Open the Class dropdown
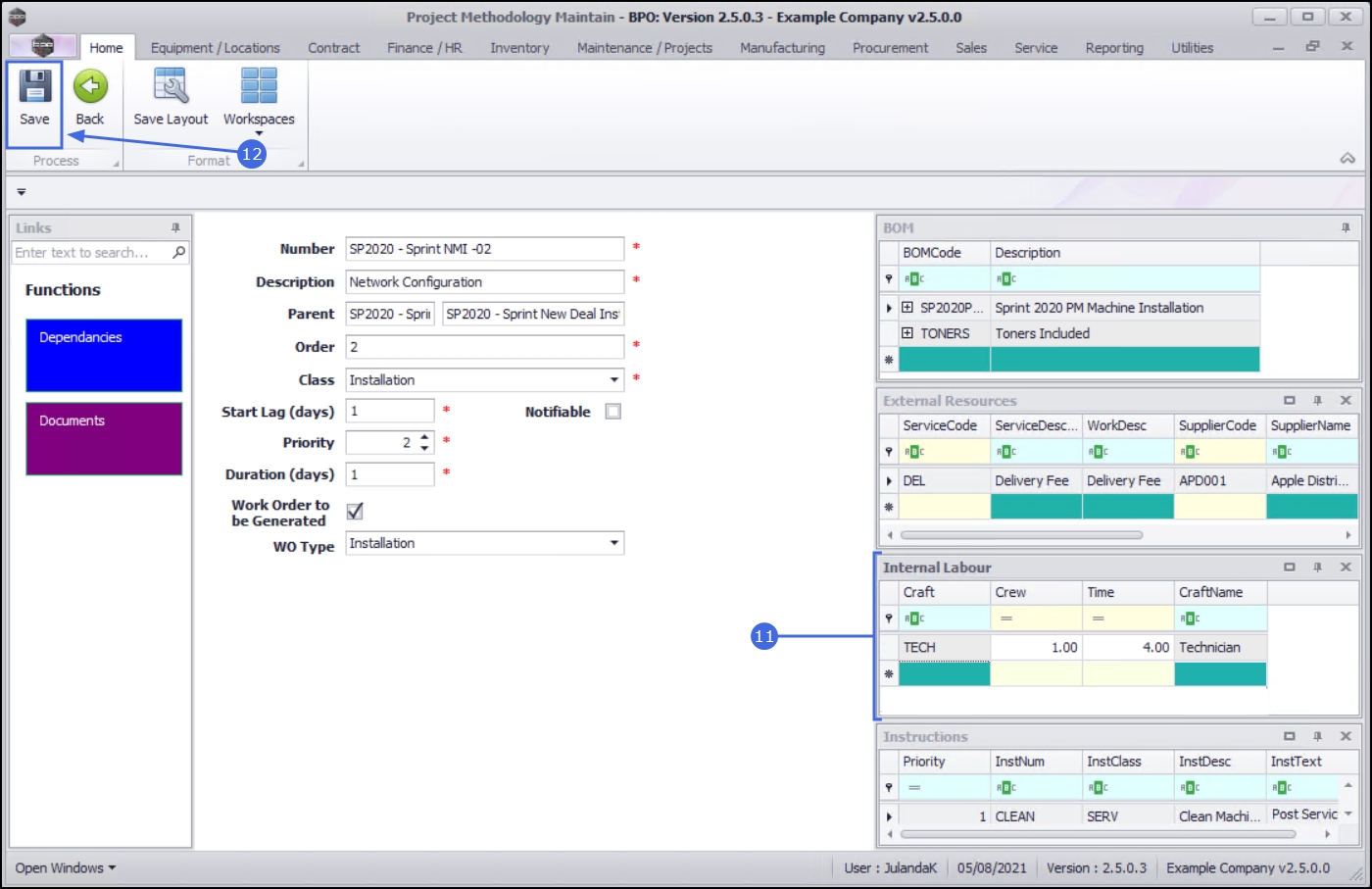This screenshot has width=1372, height=889. pyautogui.click(x=614, y=380)
